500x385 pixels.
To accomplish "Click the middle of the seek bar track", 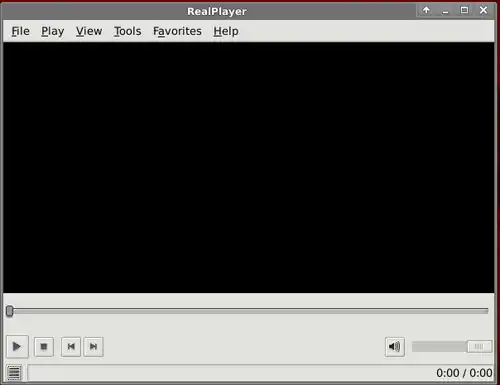I will coord(247,311).
